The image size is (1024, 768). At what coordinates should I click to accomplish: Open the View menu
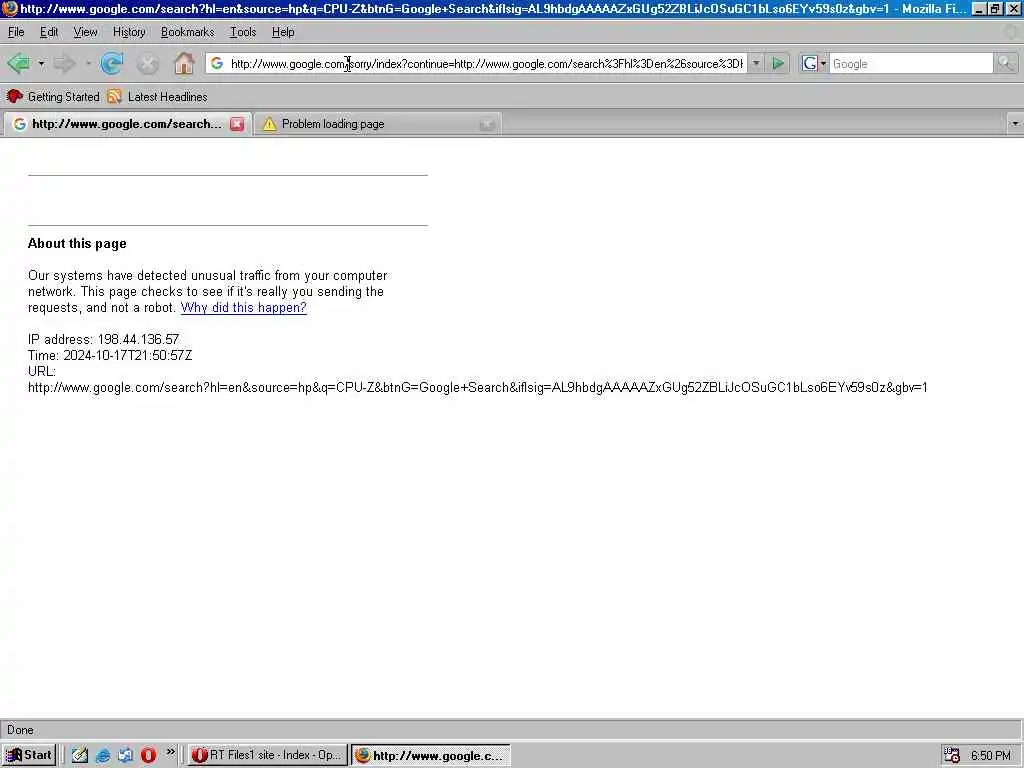click(x=85, y=32)
